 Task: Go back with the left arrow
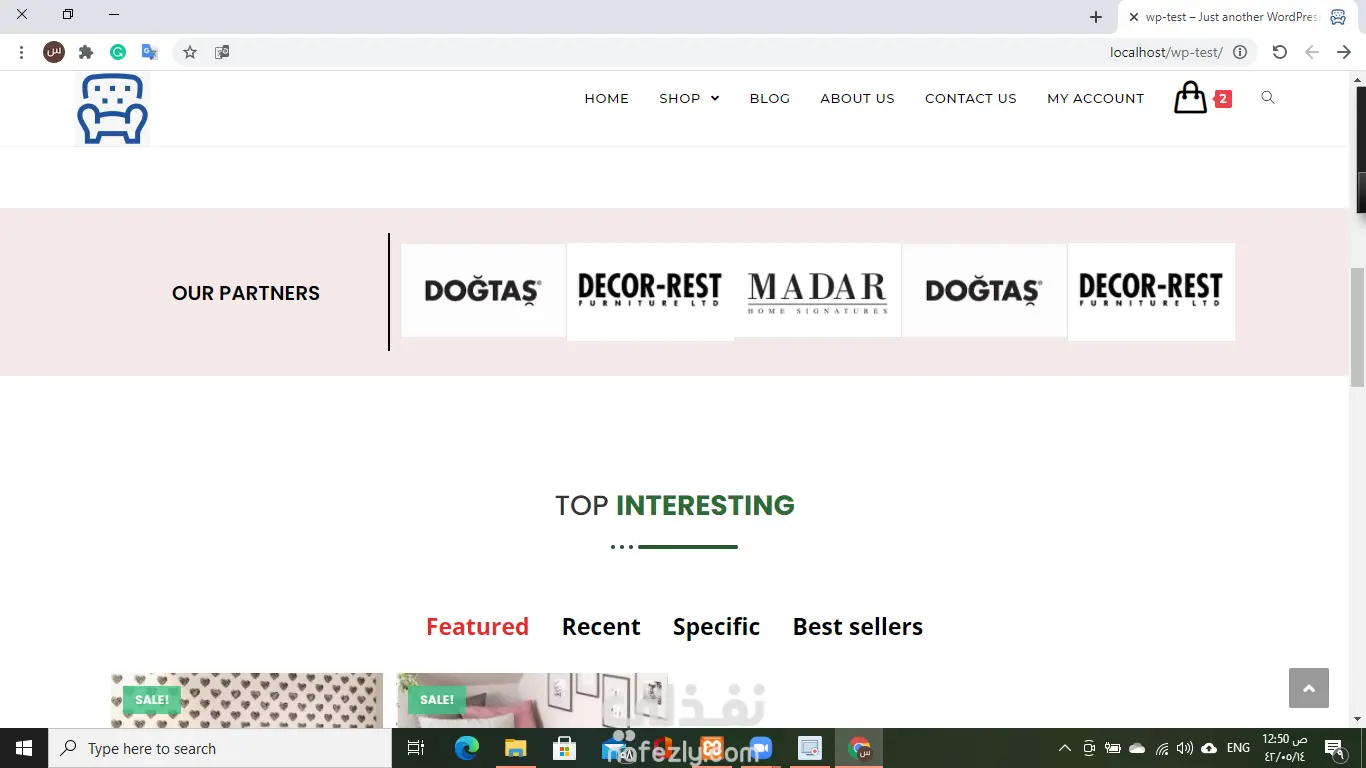click(x=1312, y=52)
